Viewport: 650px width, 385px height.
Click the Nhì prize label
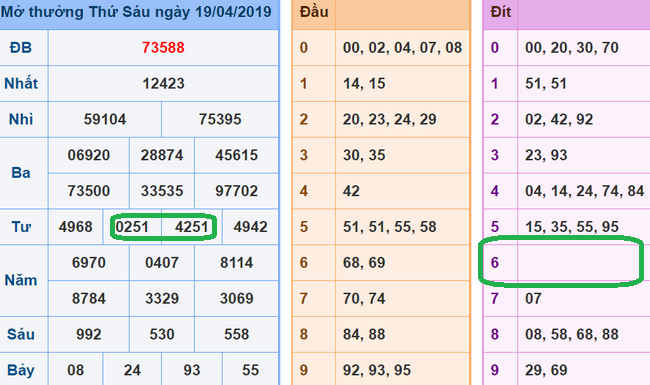[21, 119]
